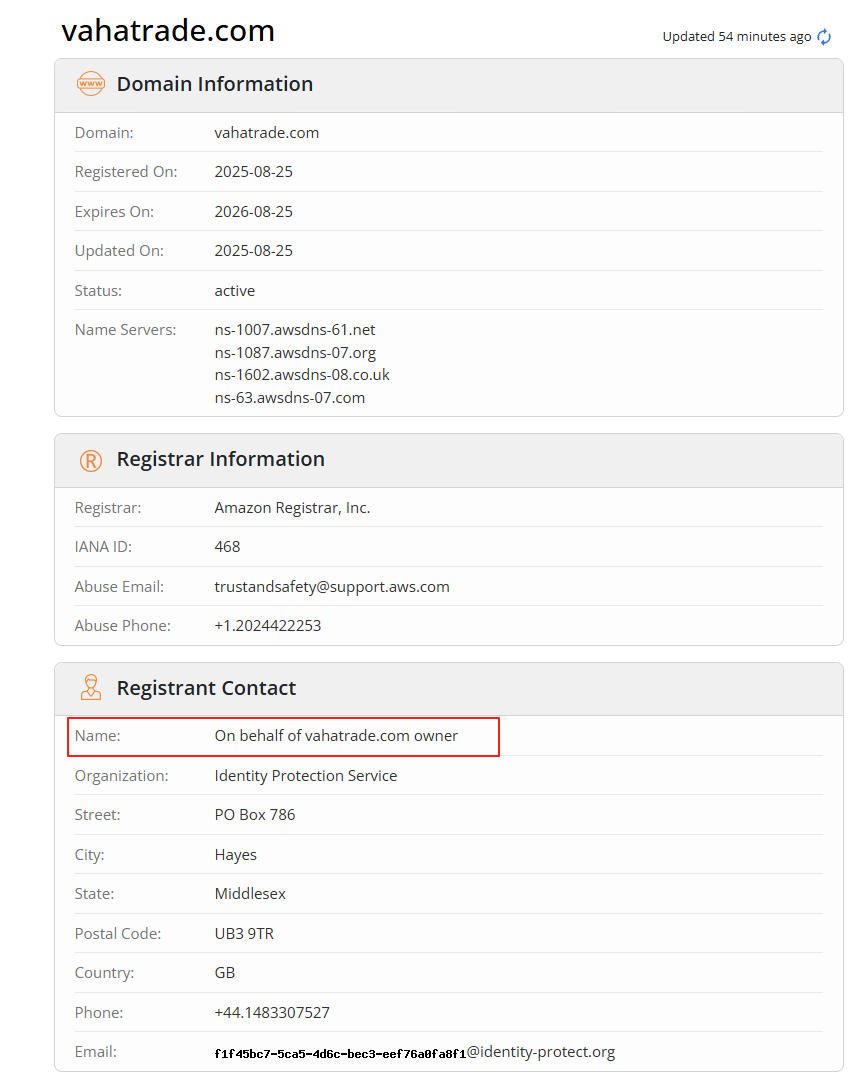The height and width of the screenshot is (1086, 856).
Task: Click the highlighted registrant Name row
Action: coord(283,736)
